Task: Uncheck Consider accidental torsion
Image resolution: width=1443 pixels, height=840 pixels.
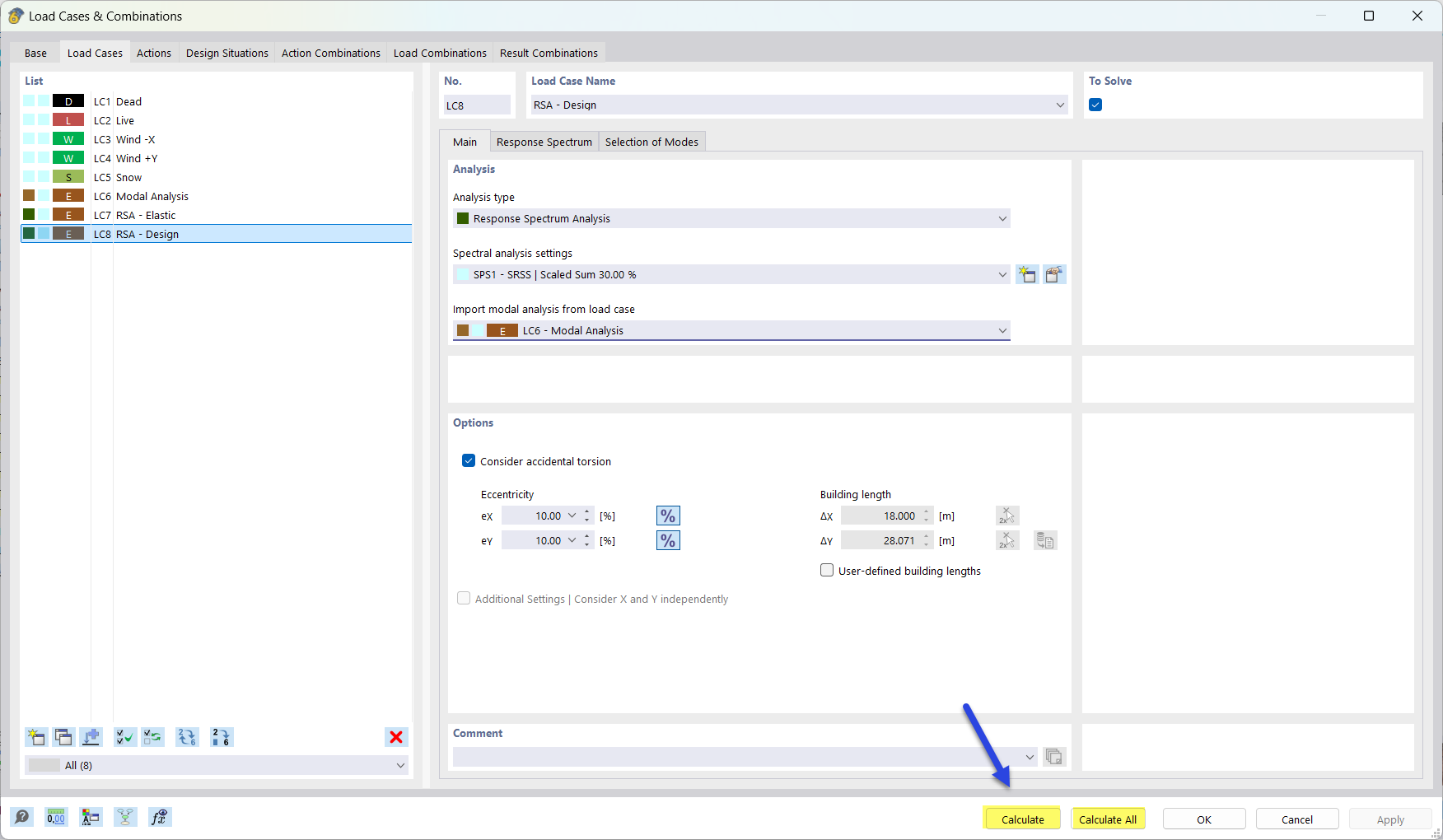Action: pyautogui.click(x=468, y=461)
